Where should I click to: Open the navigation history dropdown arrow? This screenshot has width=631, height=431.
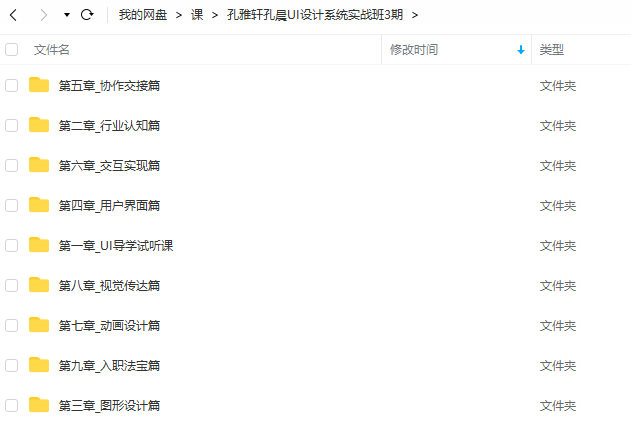pos(66,15)
